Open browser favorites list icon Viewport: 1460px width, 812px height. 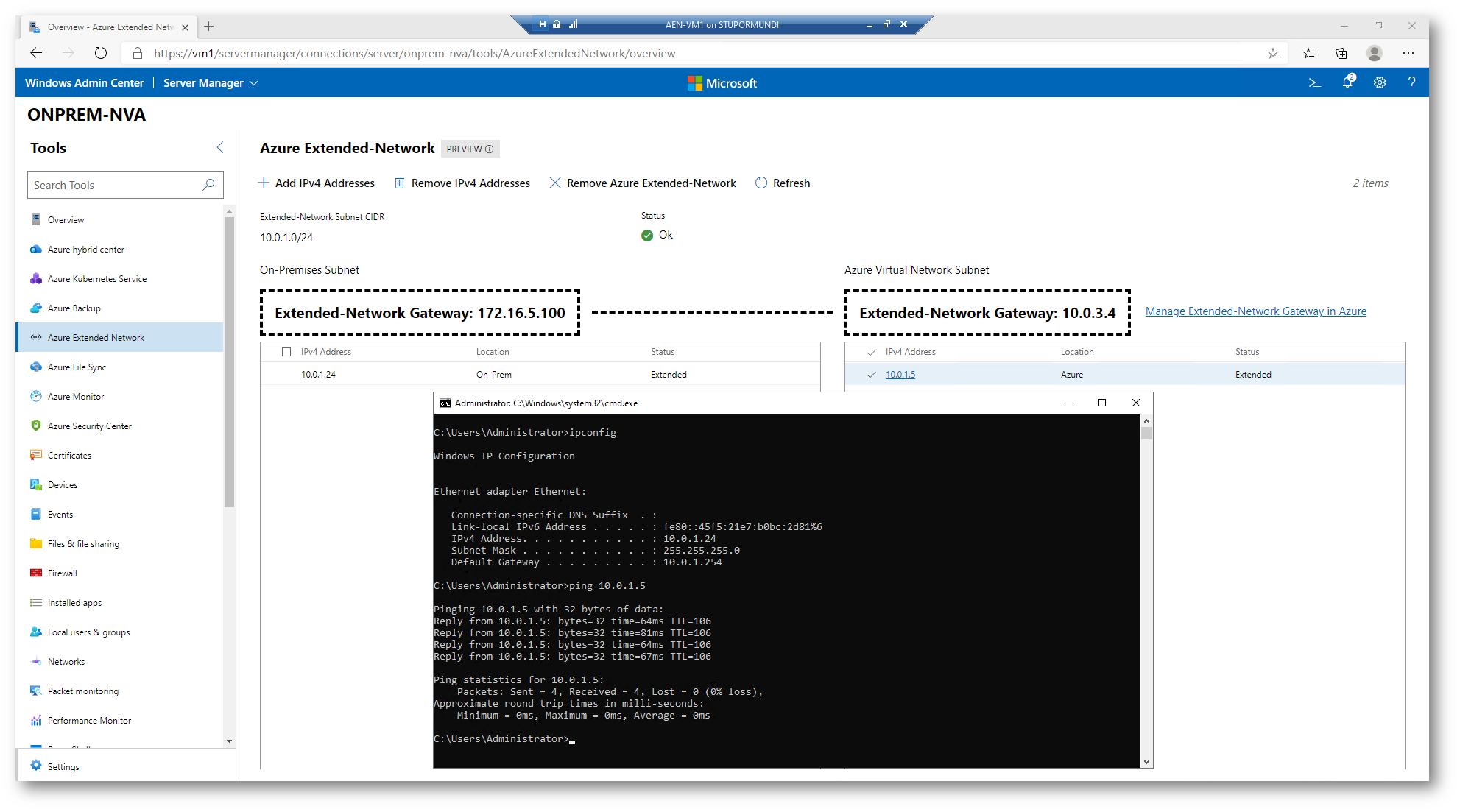coord(1308,53)
